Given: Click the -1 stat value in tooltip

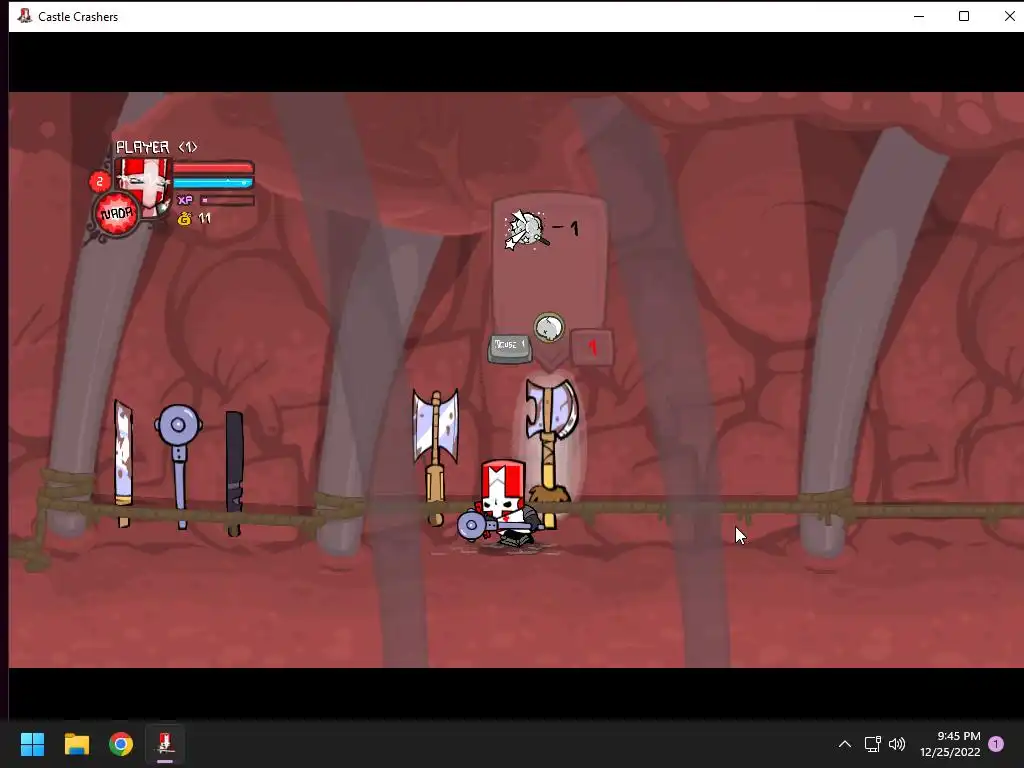Looking at the screenshot, I should (x=566, y=229).
